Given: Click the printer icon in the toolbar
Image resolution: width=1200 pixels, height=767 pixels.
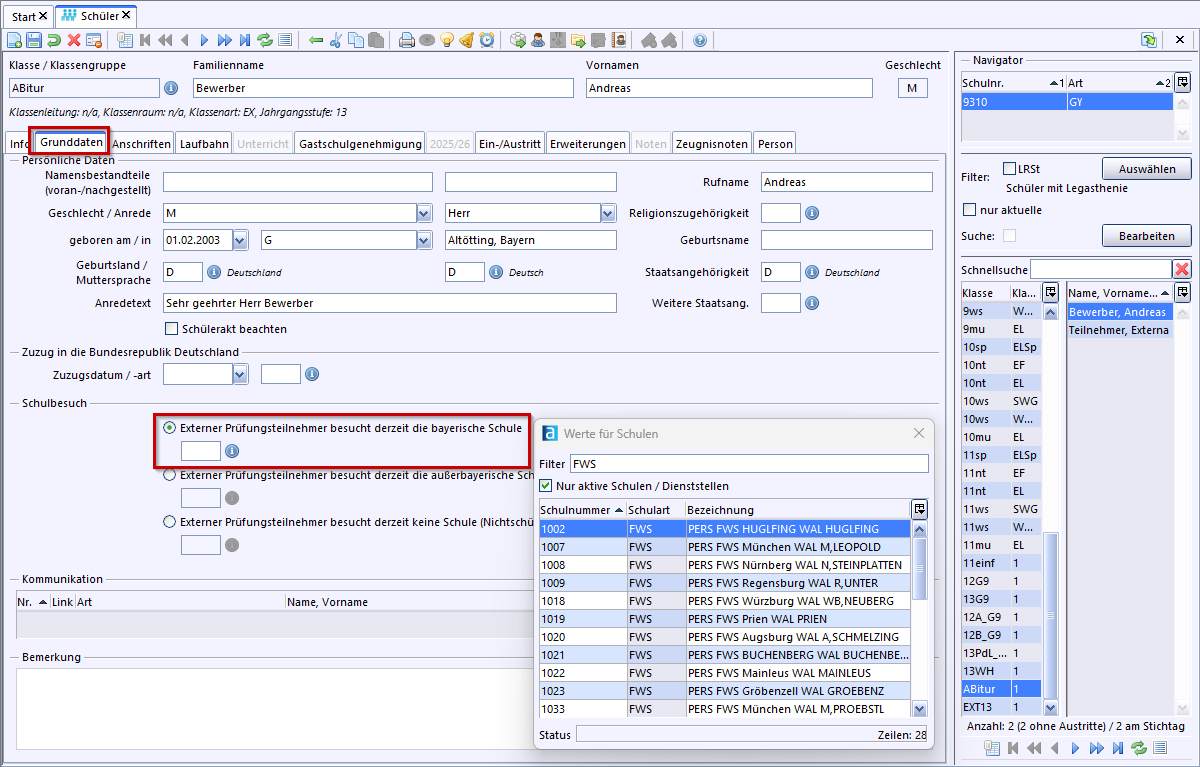Looking at the screenshot, I should (407, 40).
